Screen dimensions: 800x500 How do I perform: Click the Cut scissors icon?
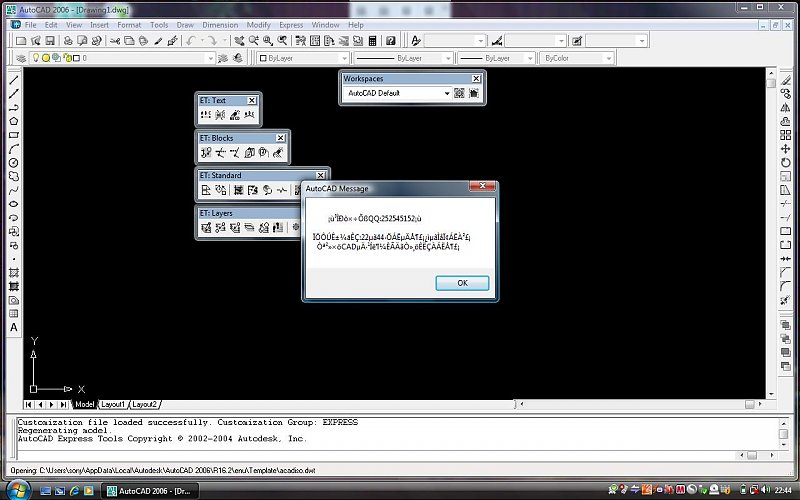[x=115, y=40]
